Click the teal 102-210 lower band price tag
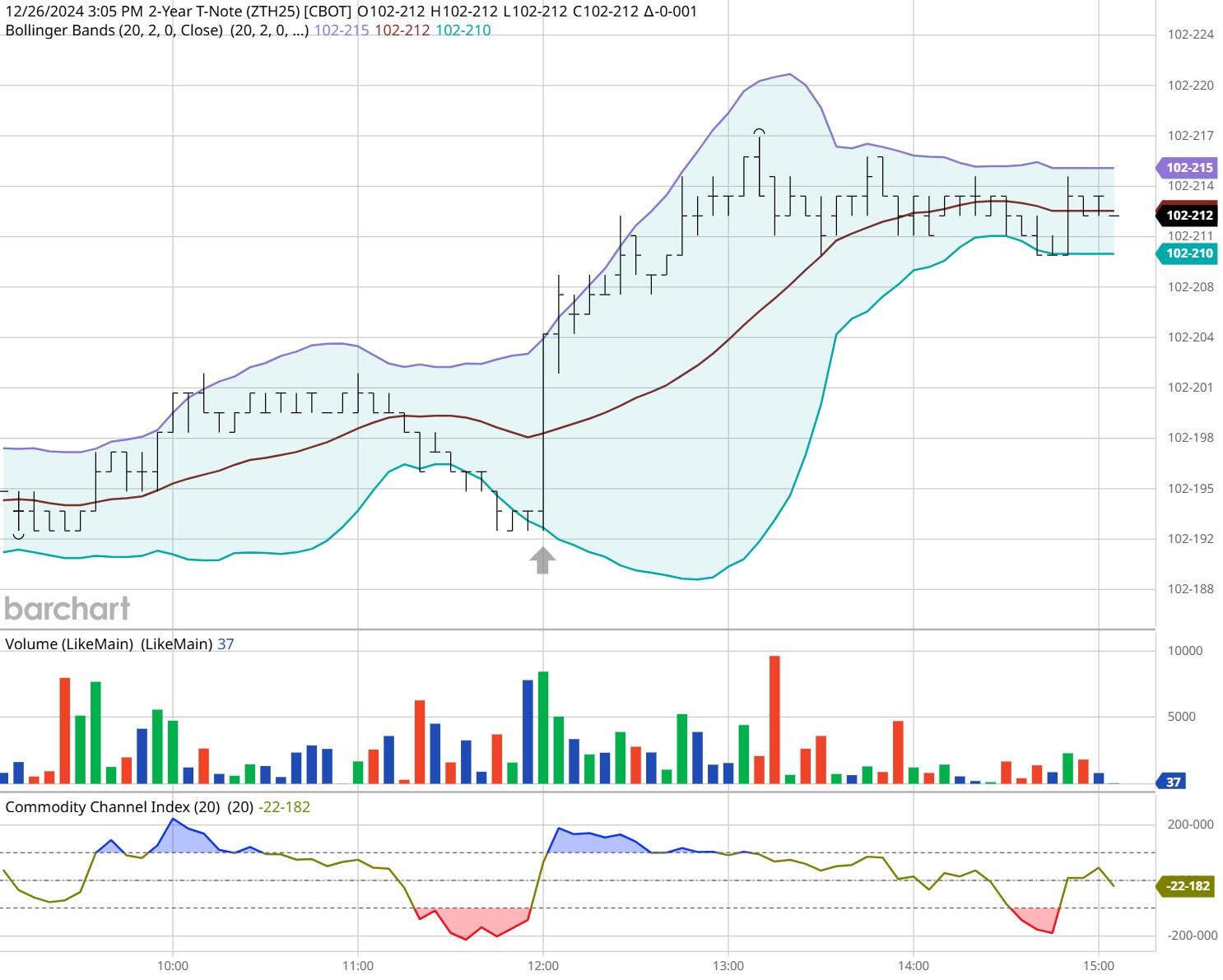 (1188, 253)
